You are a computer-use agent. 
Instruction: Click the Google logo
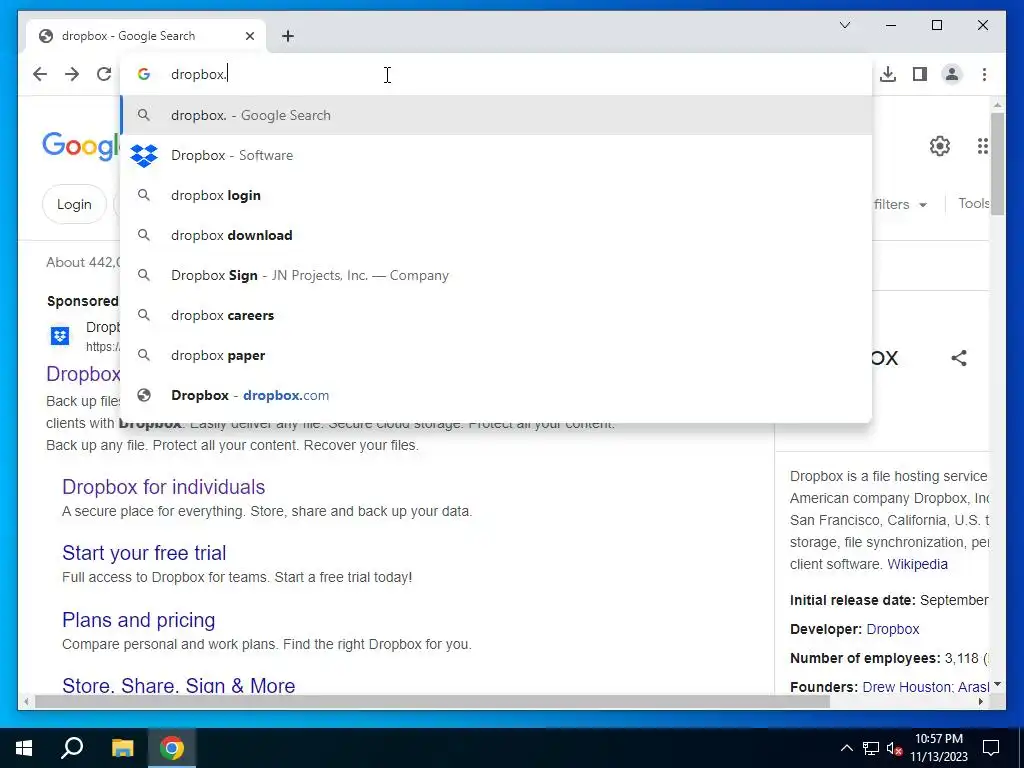[x=81, y=145]
